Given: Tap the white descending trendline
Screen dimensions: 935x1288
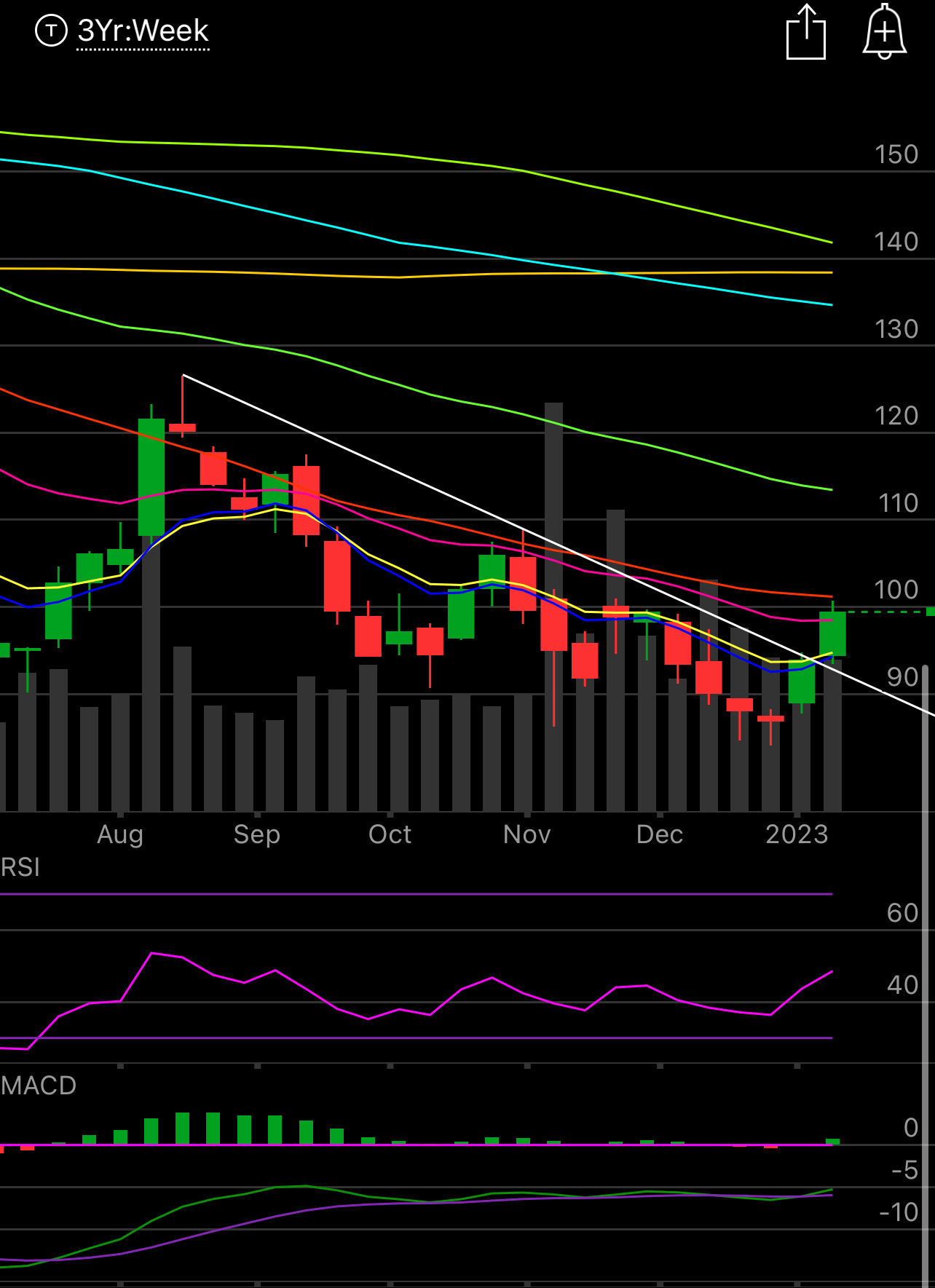Looking at the screenshot, I should [x=558, y=545].
